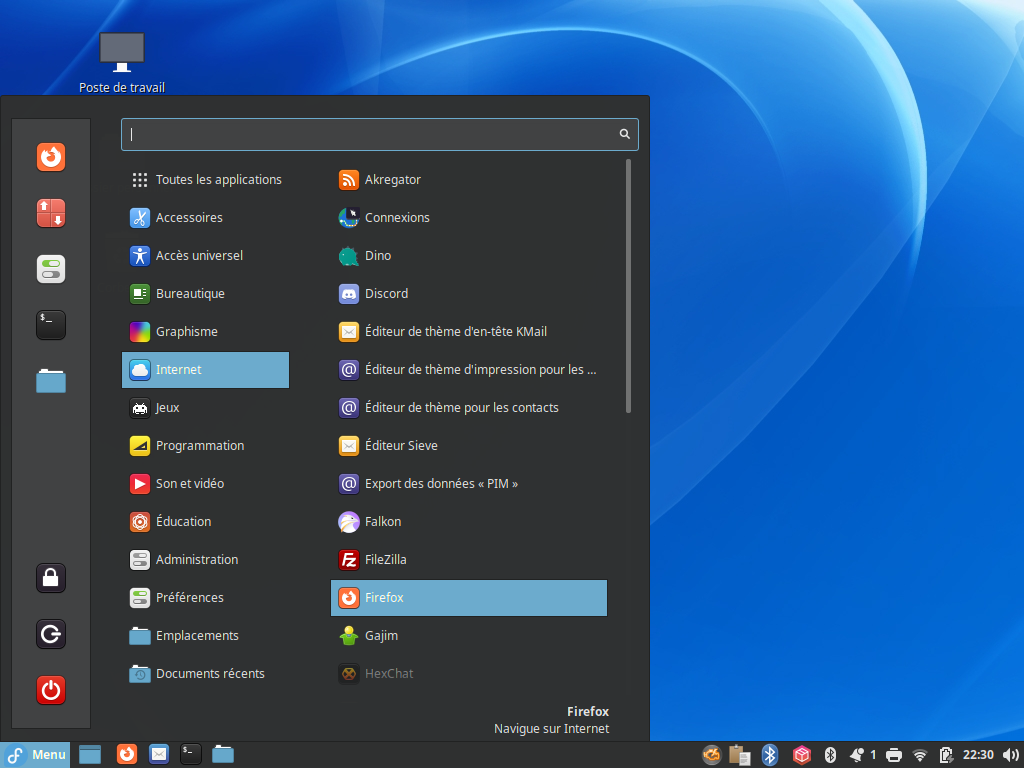Open the Accessoires category
This screenshot has height=768, width=1024.
[x=205, y=217]
